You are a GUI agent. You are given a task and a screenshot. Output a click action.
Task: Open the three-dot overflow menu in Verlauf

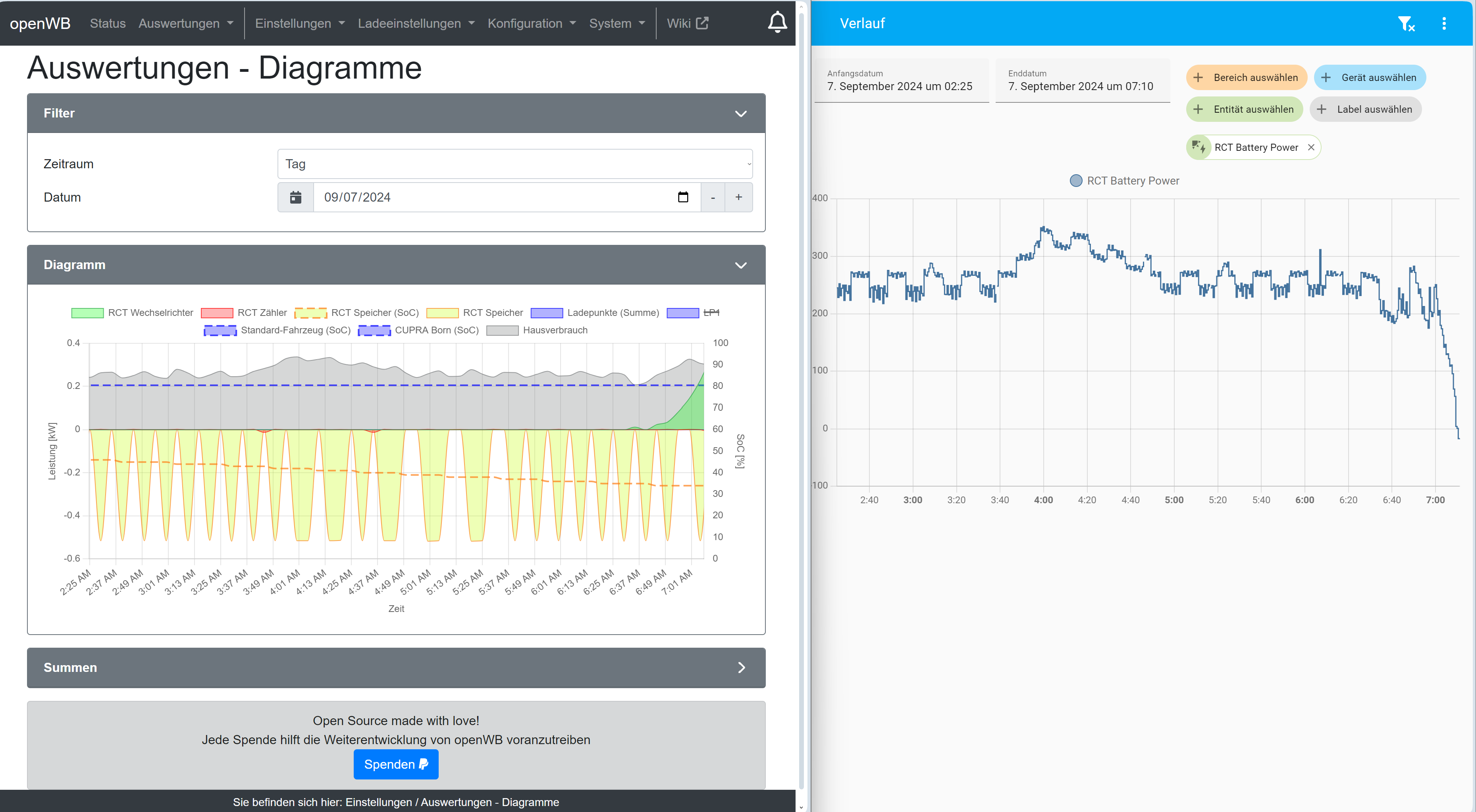[1443, 23]
